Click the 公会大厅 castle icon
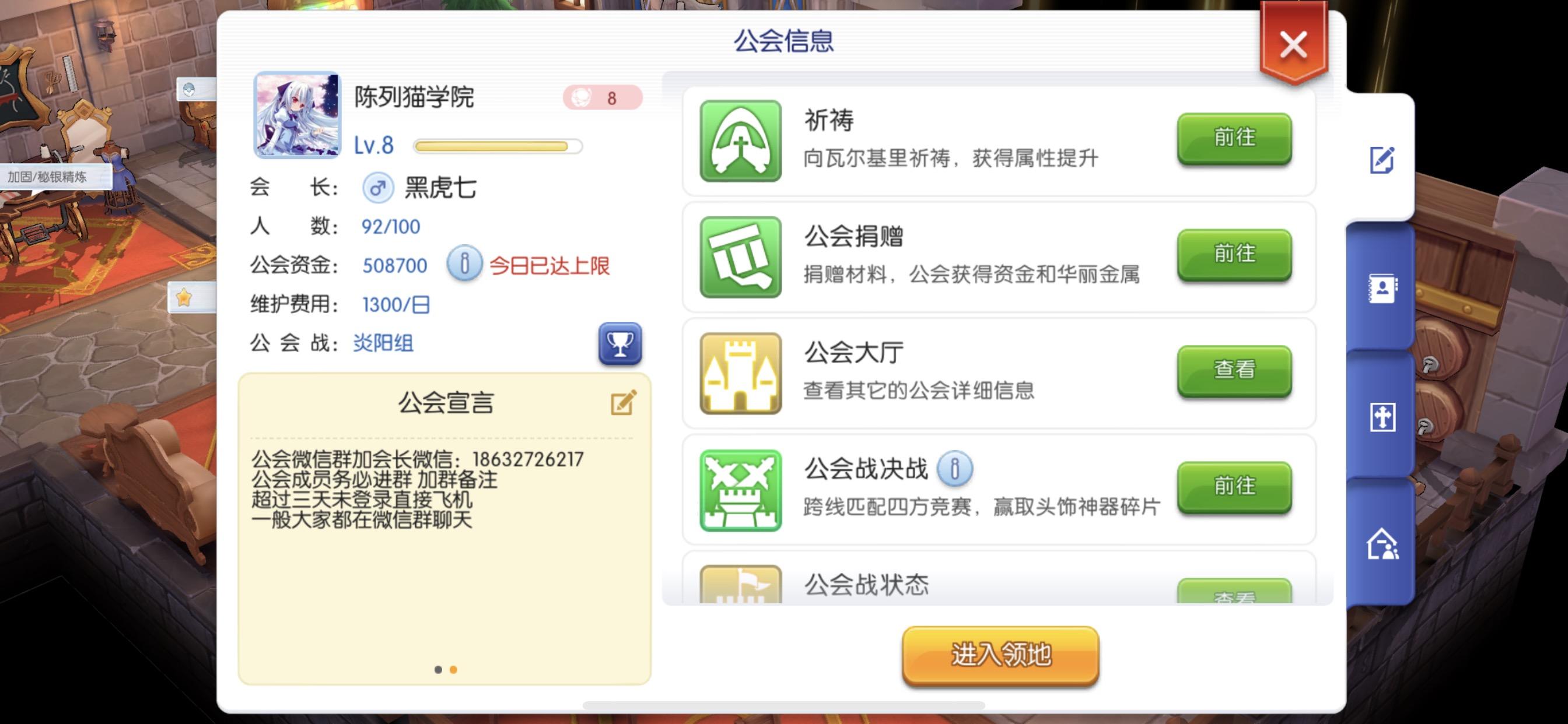The width and height of the screenshot is (1568, 724). click(740, 373)
